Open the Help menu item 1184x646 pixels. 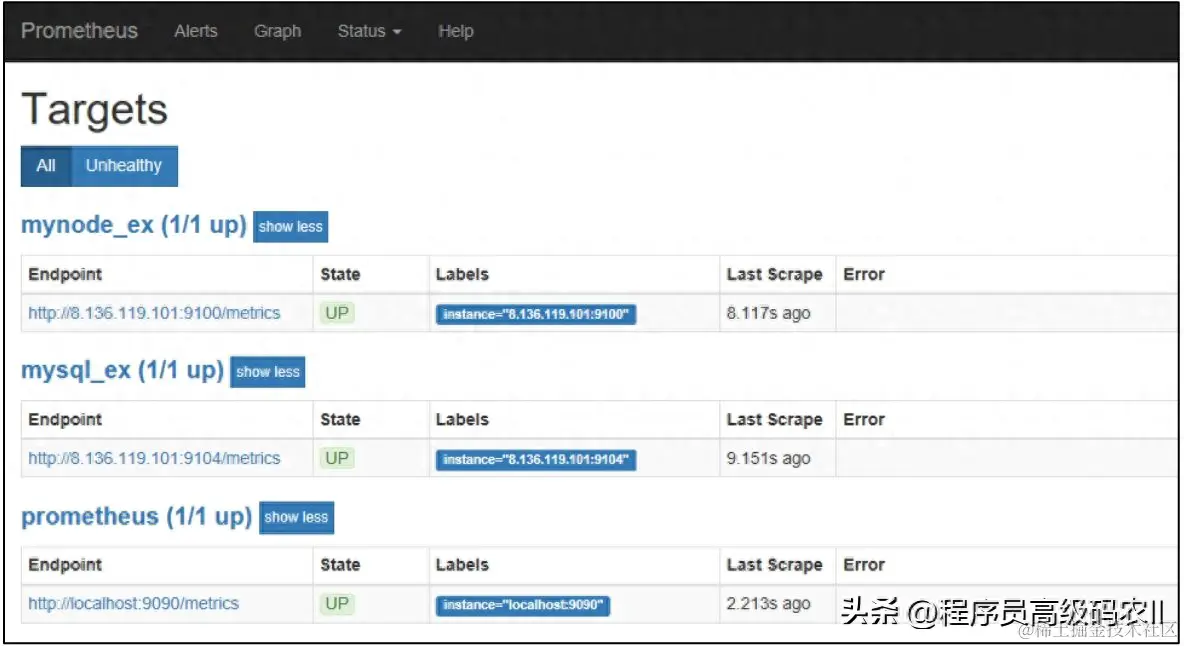click(455, 31)
